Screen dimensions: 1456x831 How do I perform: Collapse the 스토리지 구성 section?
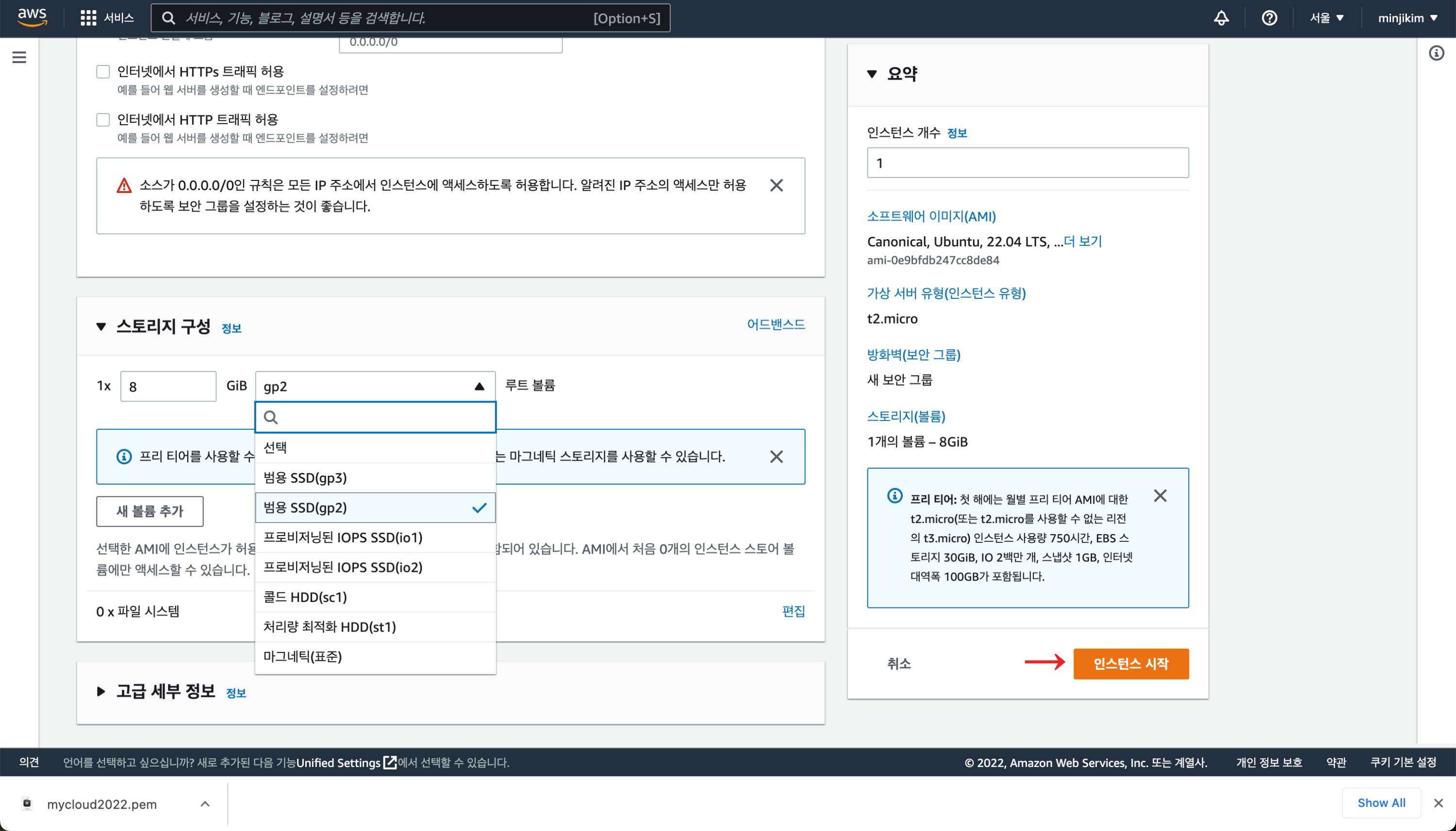point(101,326)
